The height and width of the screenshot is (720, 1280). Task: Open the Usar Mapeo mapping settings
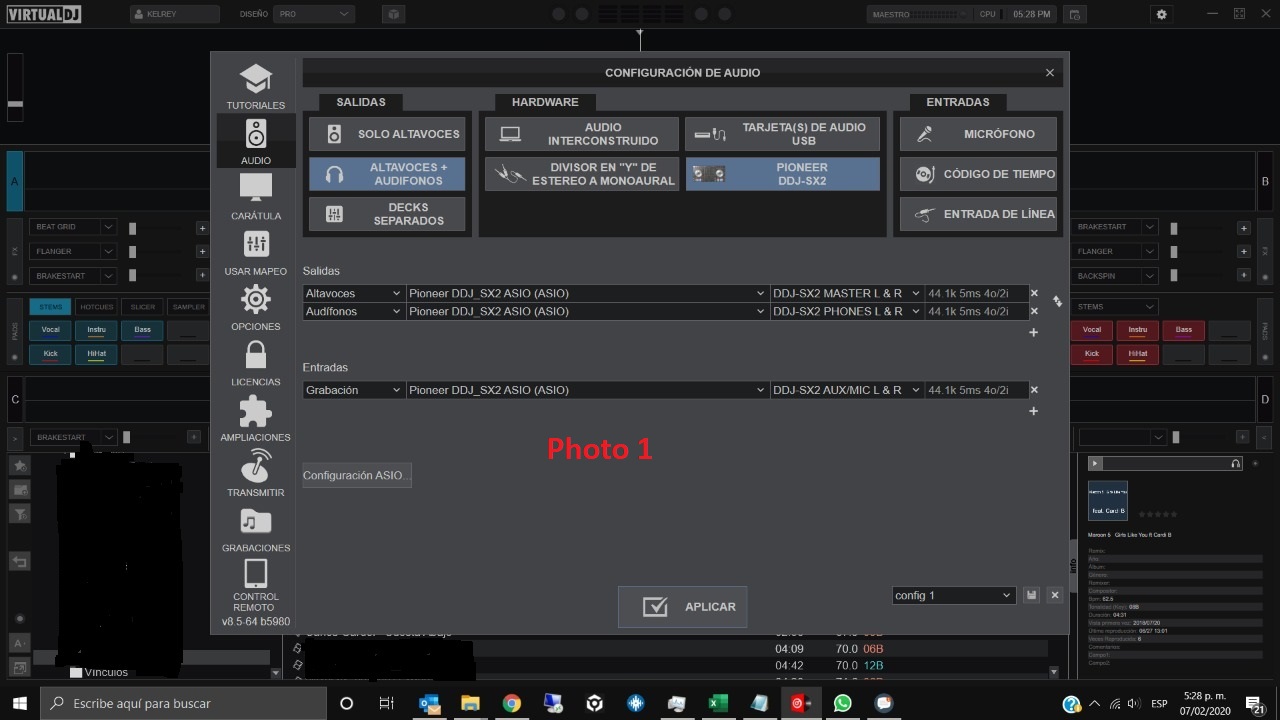point(255,252)
